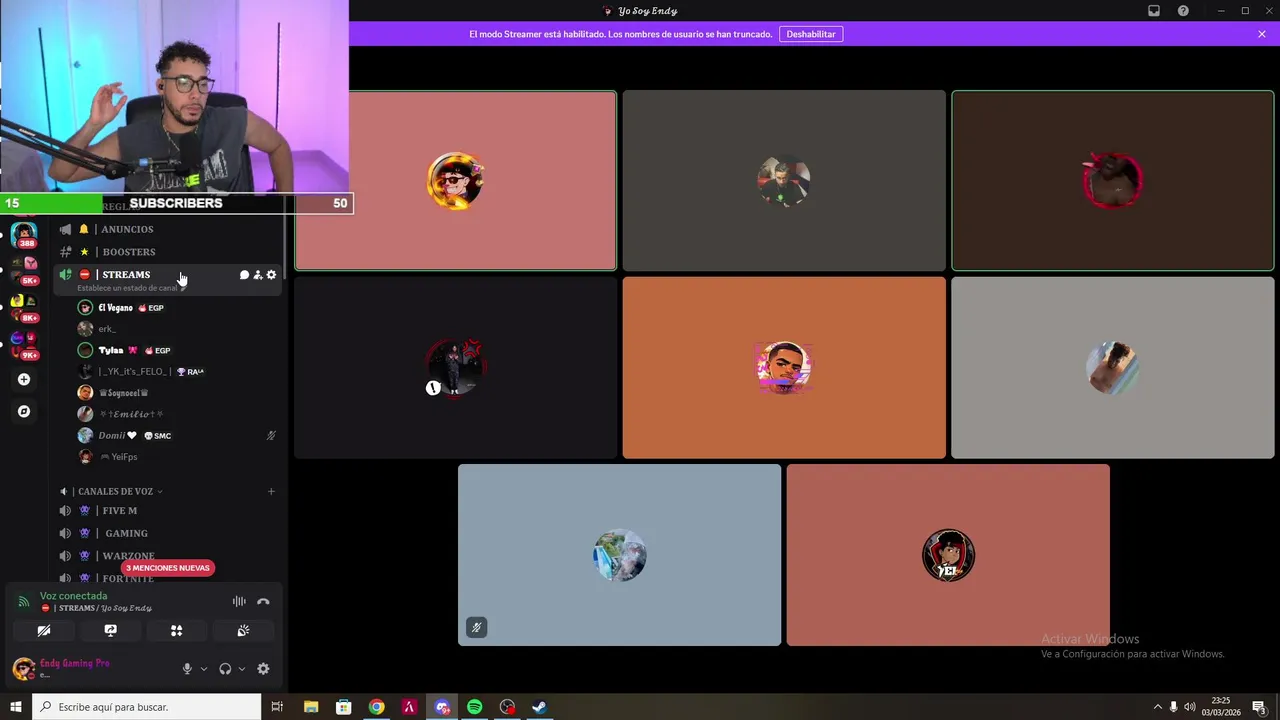Open the server with the 388 badge
1280x720 pixels.
[24, 235]
